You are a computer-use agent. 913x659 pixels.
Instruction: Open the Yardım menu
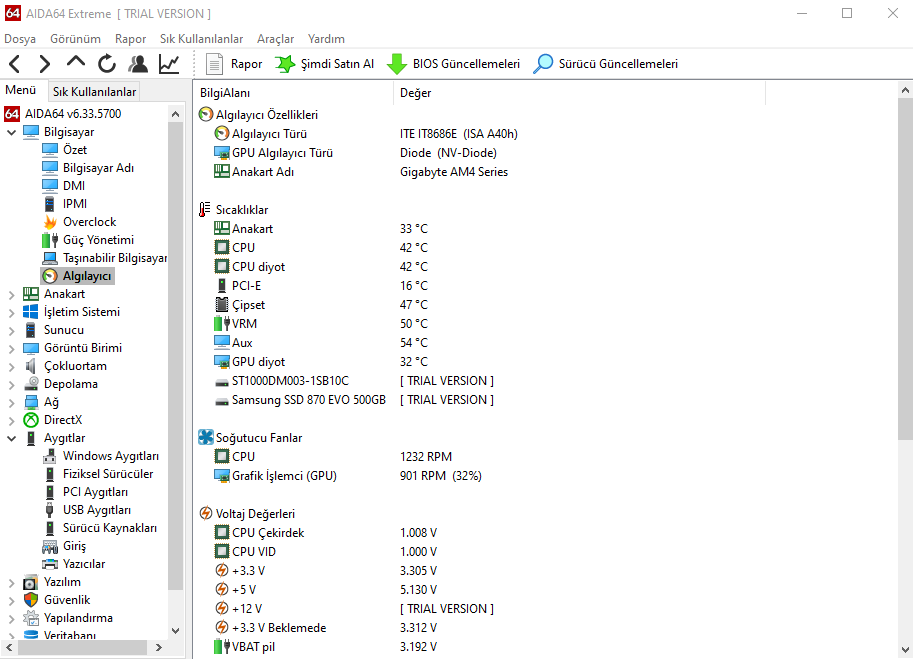pos(326,39)
